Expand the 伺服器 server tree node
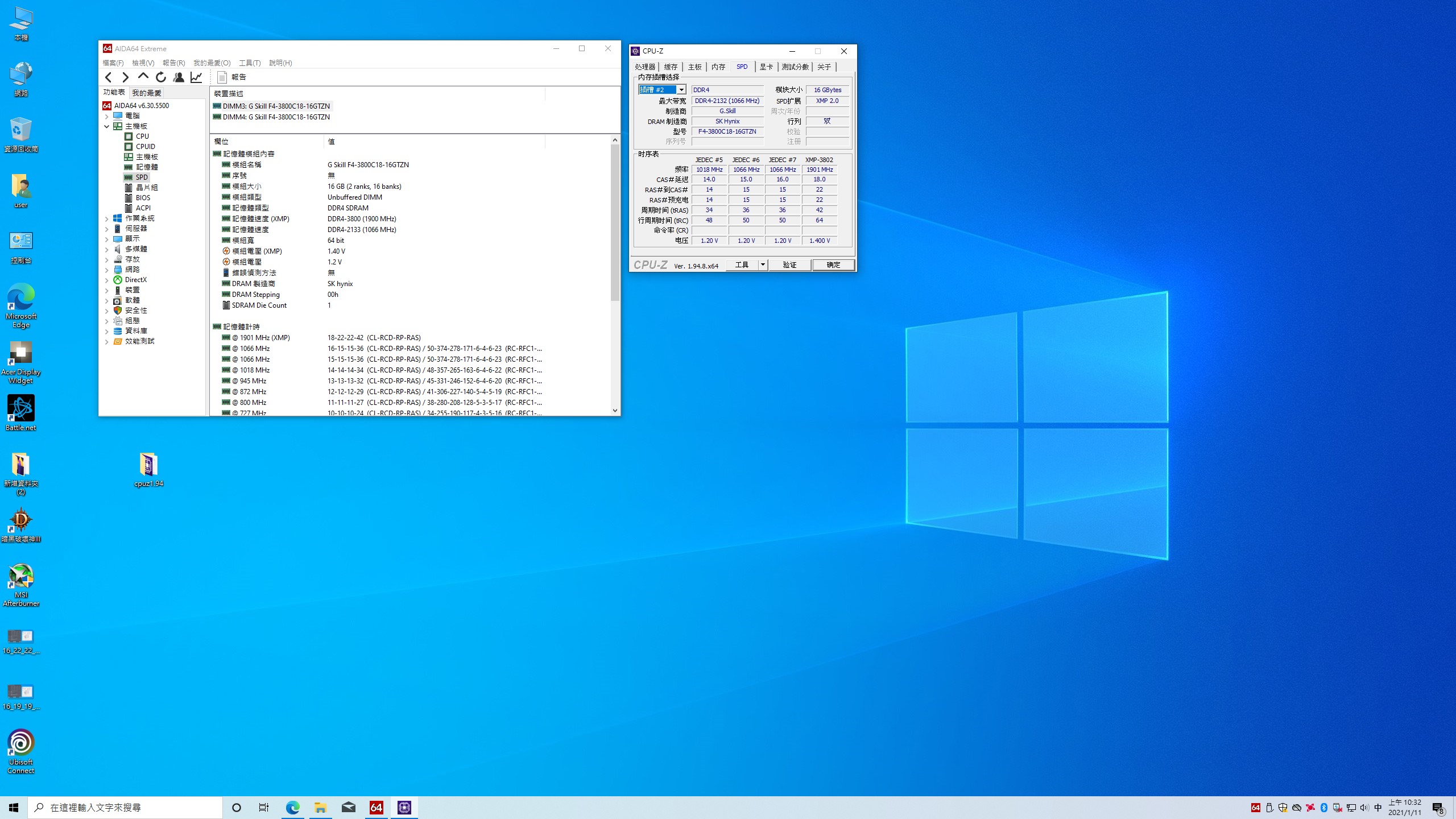This screenshot has width=1456, height=819. click(106, 229)
